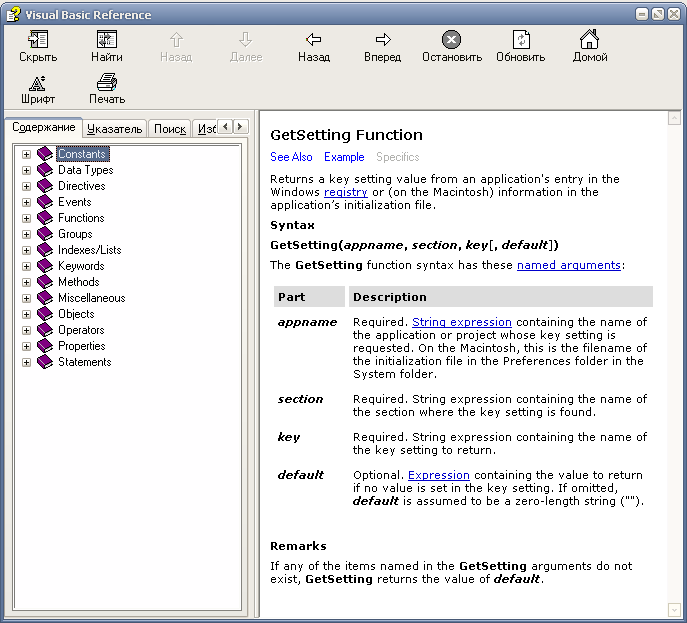Open the Шрифт font options
This screenshot has height=623, width=687.
click(38, 83)
